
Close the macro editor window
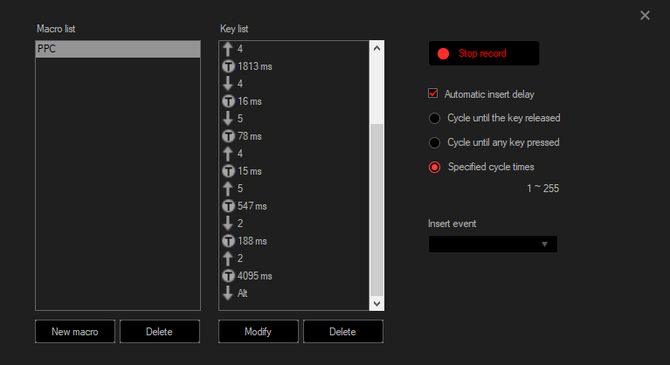[x=645, y=15]
